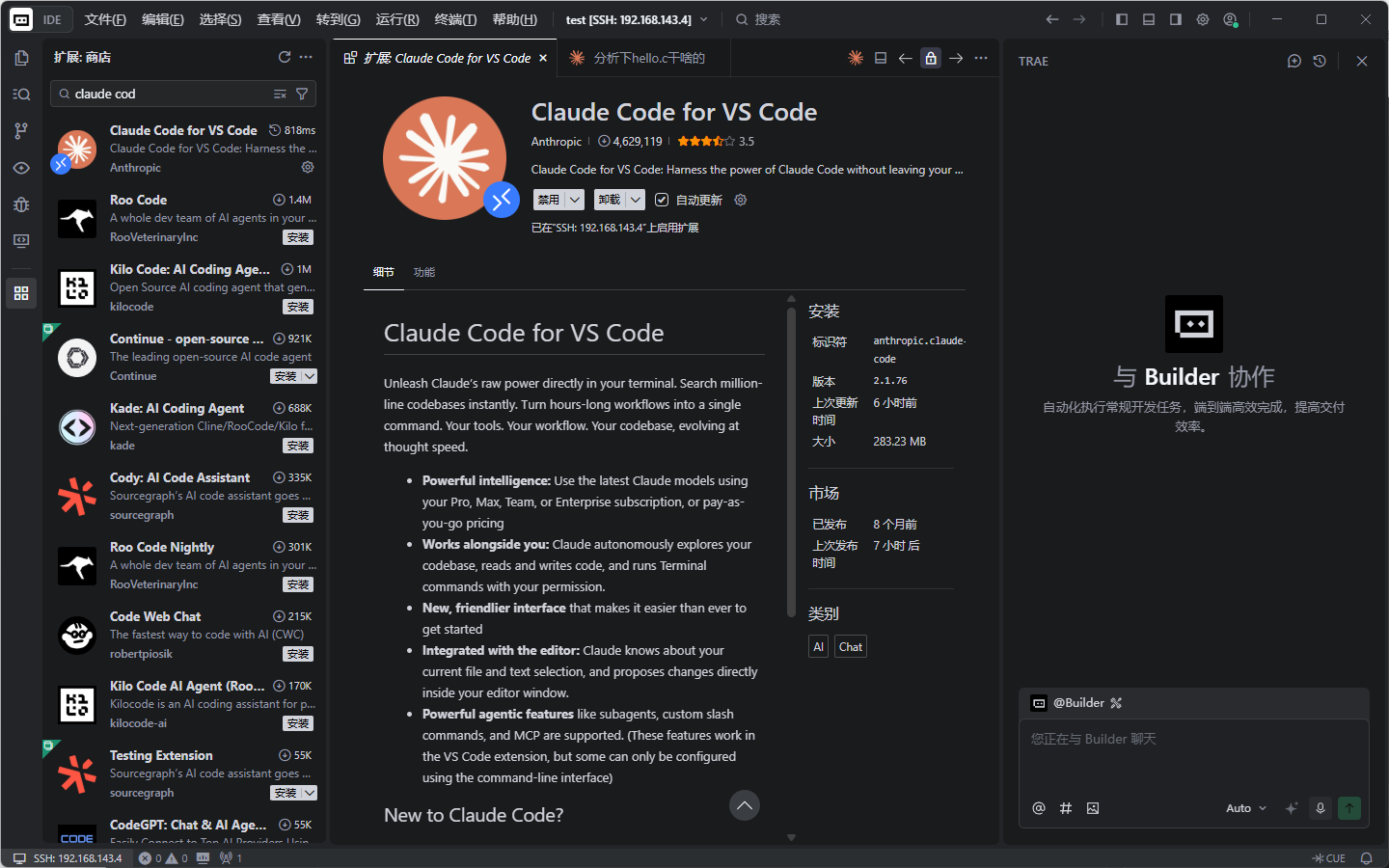Install the Roo Code extension
This screenshot has height=868, width=1389.
(298, 237)
